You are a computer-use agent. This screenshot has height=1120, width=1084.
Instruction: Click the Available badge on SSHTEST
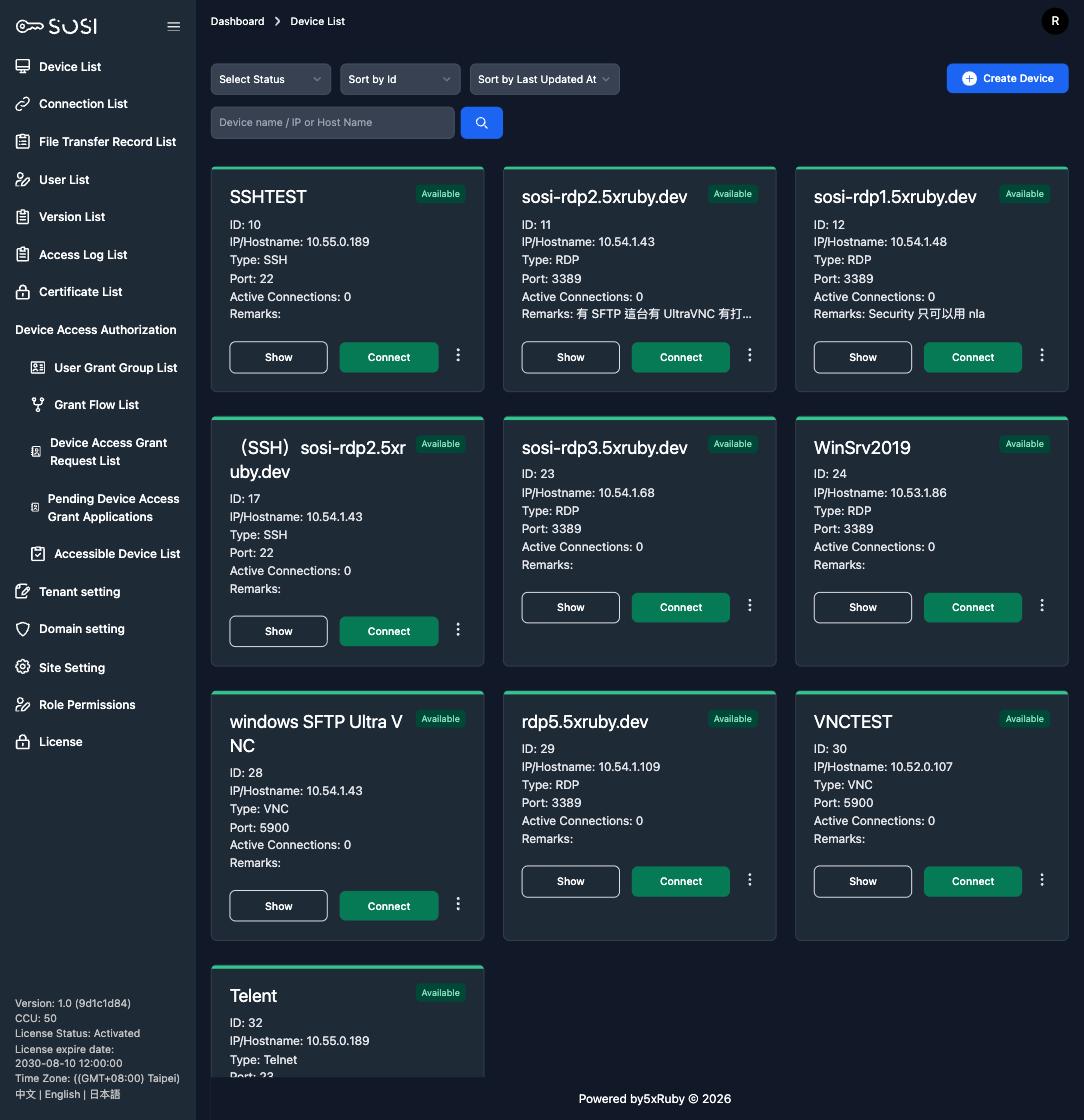coord(441,194)
